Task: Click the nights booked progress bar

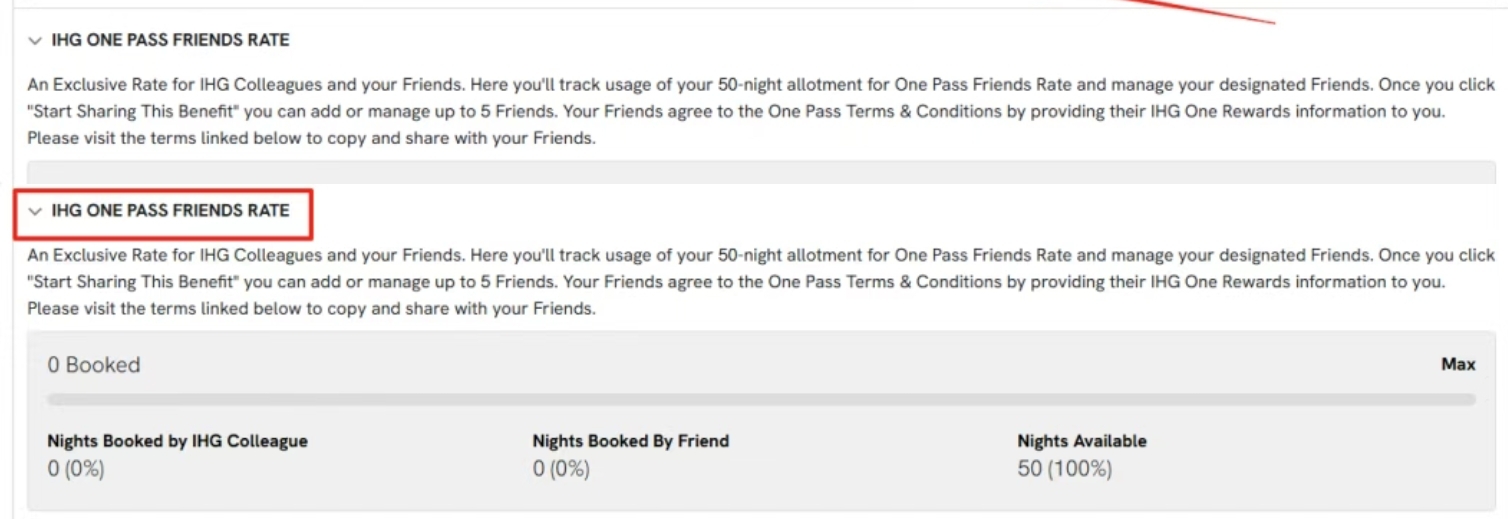Action: point(760,399)
